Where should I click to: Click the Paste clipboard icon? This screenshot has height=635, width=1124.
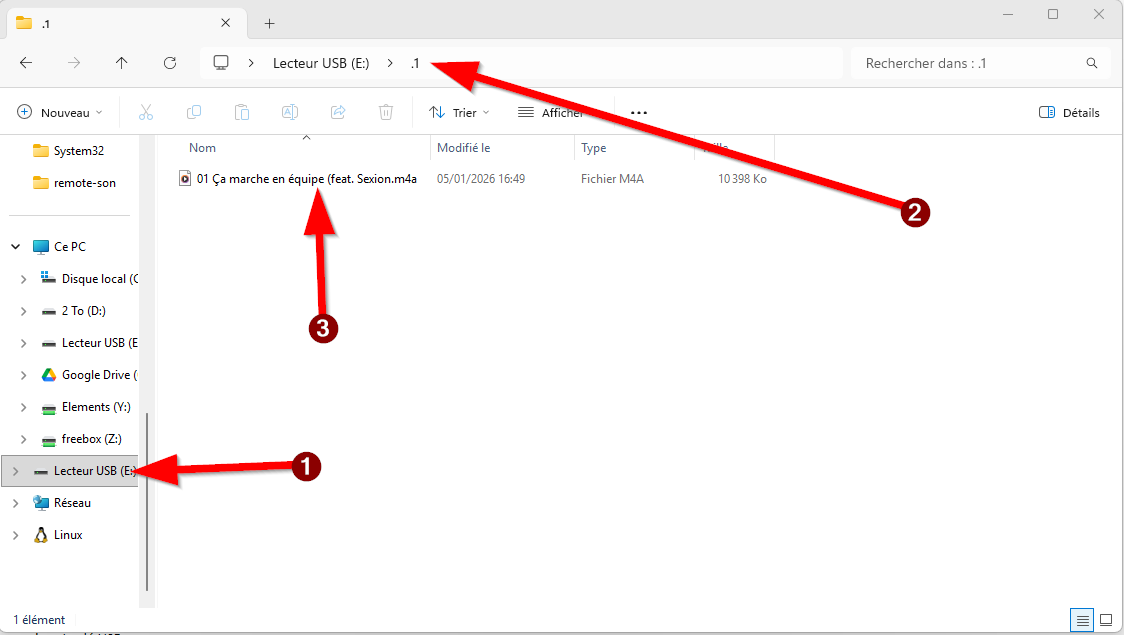pos(242,113)
